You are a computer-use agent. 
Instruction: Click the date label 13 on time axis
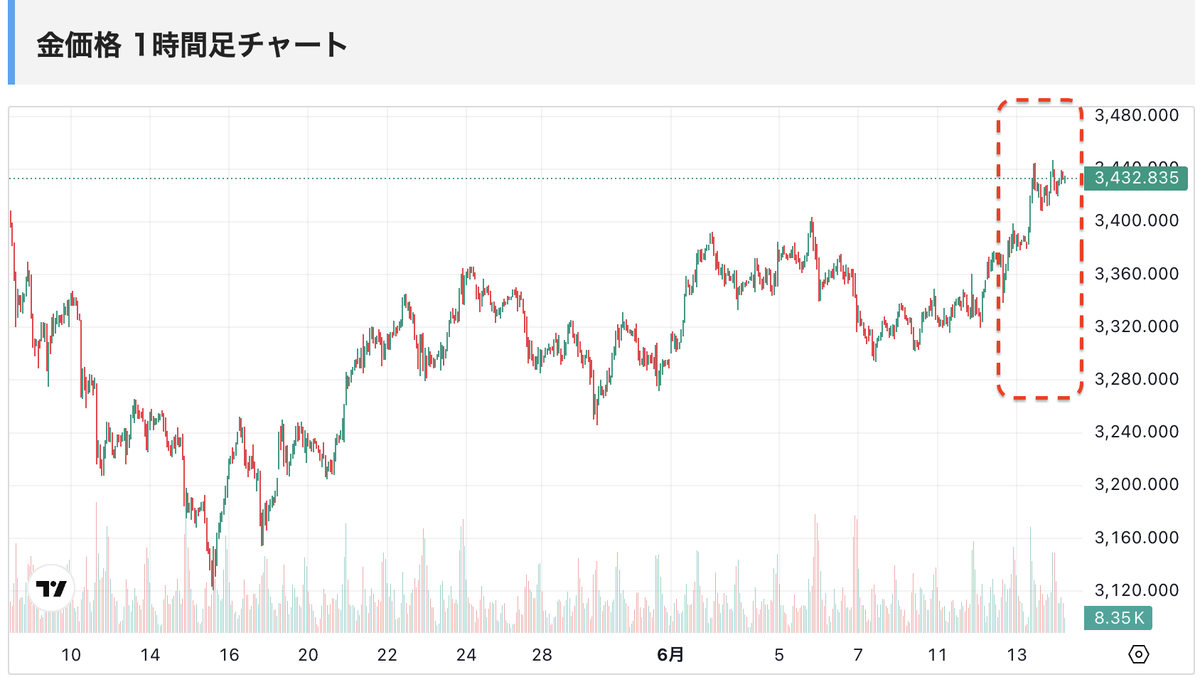click(1017, 655)
